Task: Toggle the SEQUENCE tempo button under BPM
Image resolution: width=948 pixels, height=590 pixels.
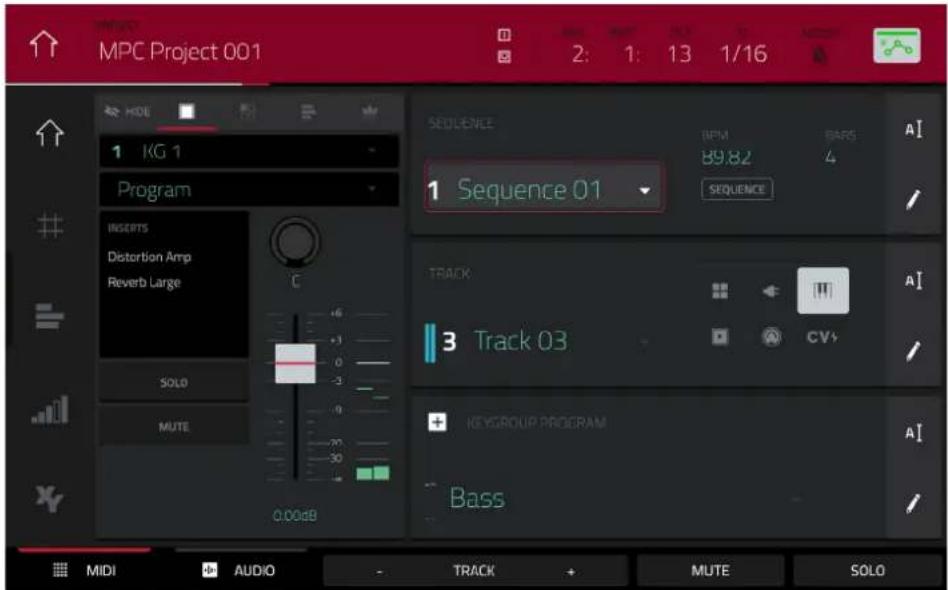Action: (x=737, y=189)
